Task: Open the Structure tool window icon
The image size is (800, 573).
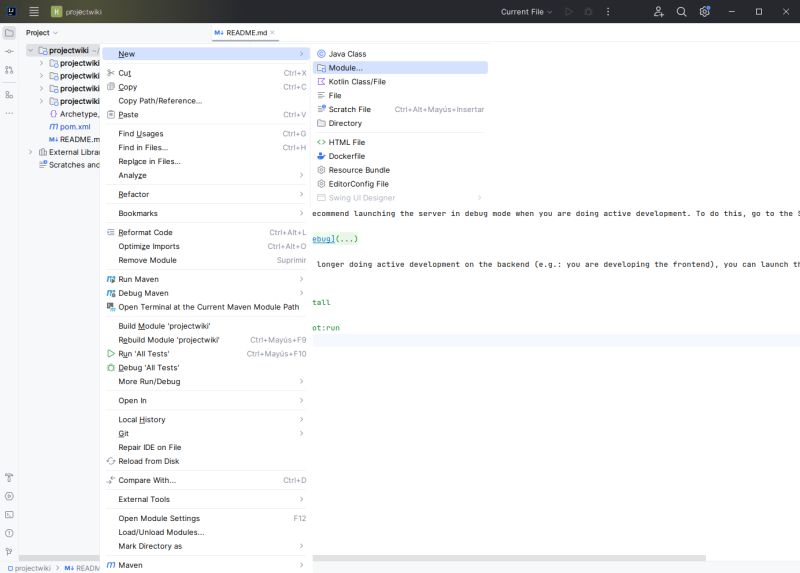Action: 9,95
